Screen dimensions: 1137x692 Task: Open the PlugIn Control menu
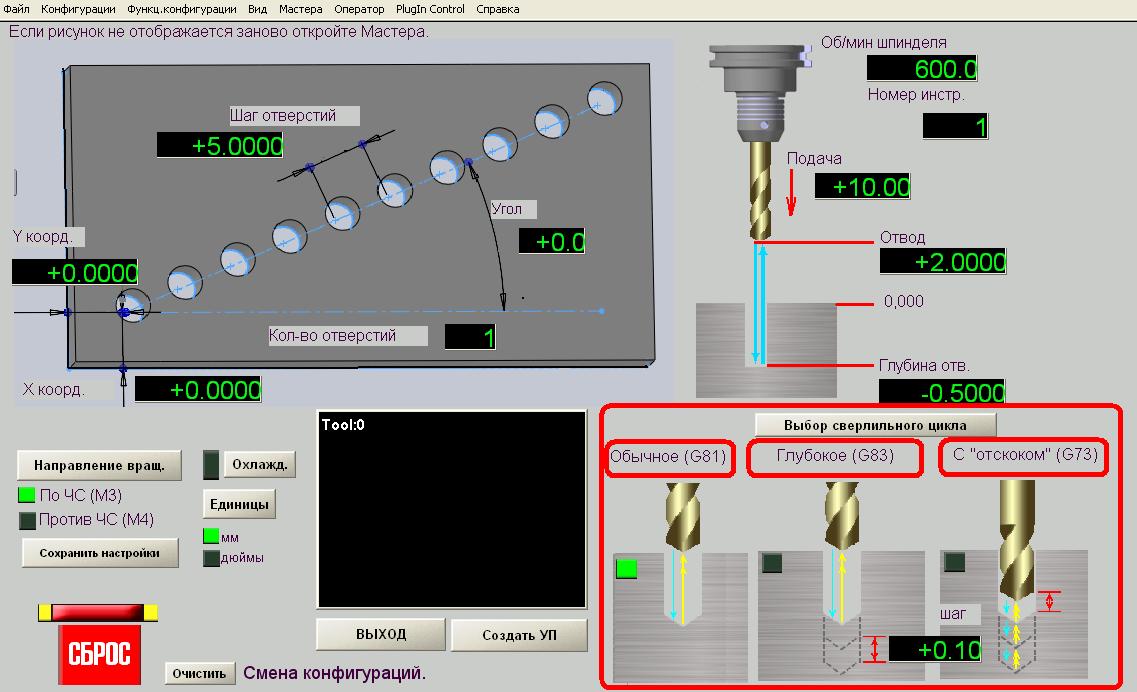click(430, 9)
